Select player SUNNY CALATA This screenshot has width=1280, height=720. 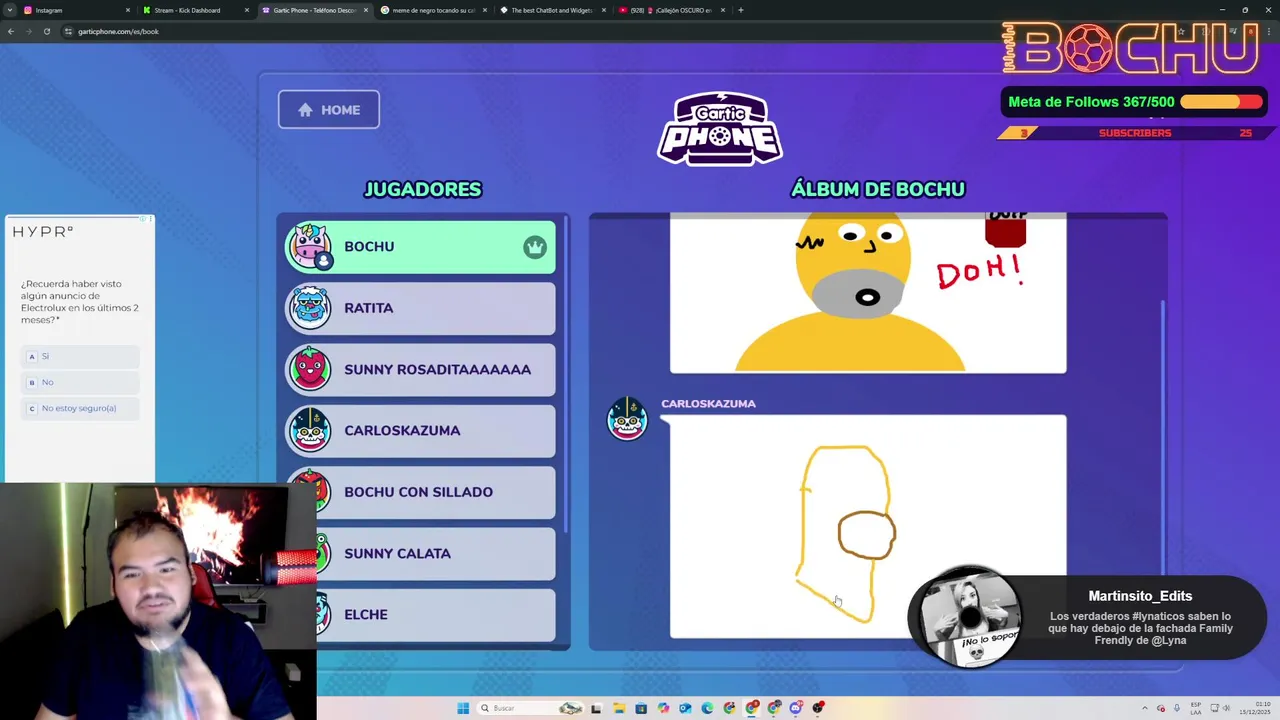[420, 553]
